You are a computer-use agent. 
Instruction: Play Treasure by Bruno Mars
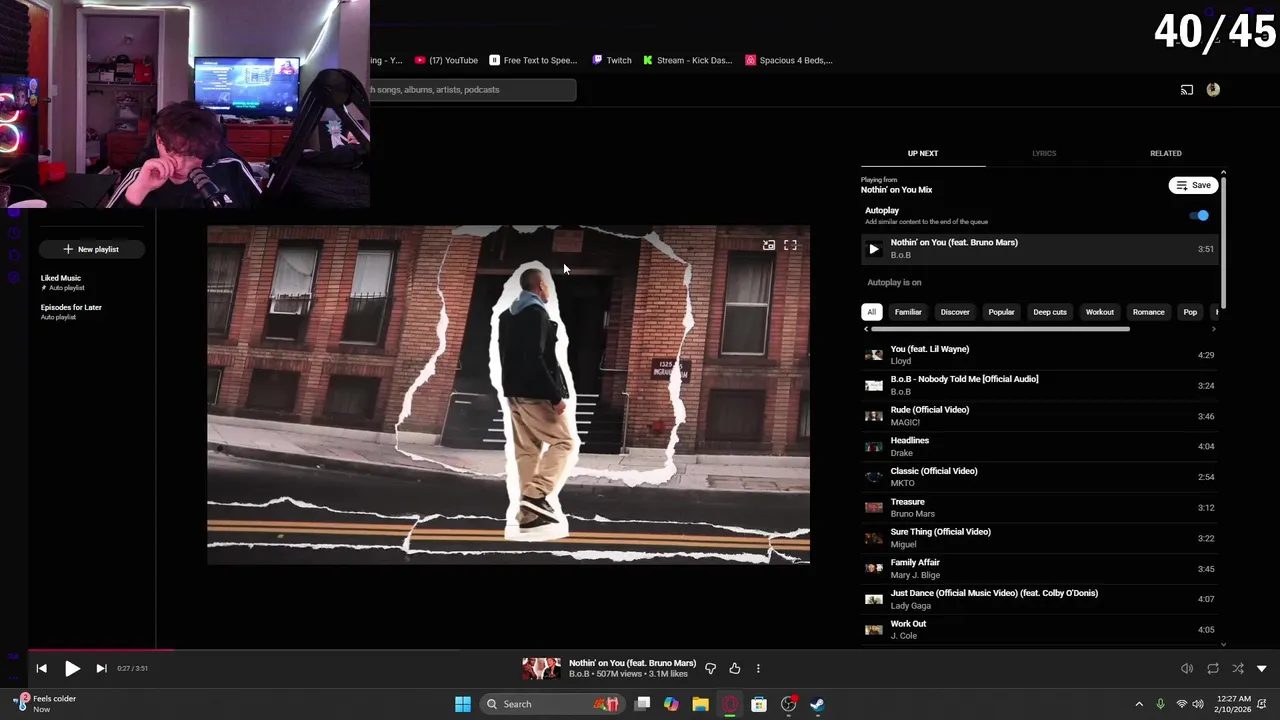pos(1040,508)
